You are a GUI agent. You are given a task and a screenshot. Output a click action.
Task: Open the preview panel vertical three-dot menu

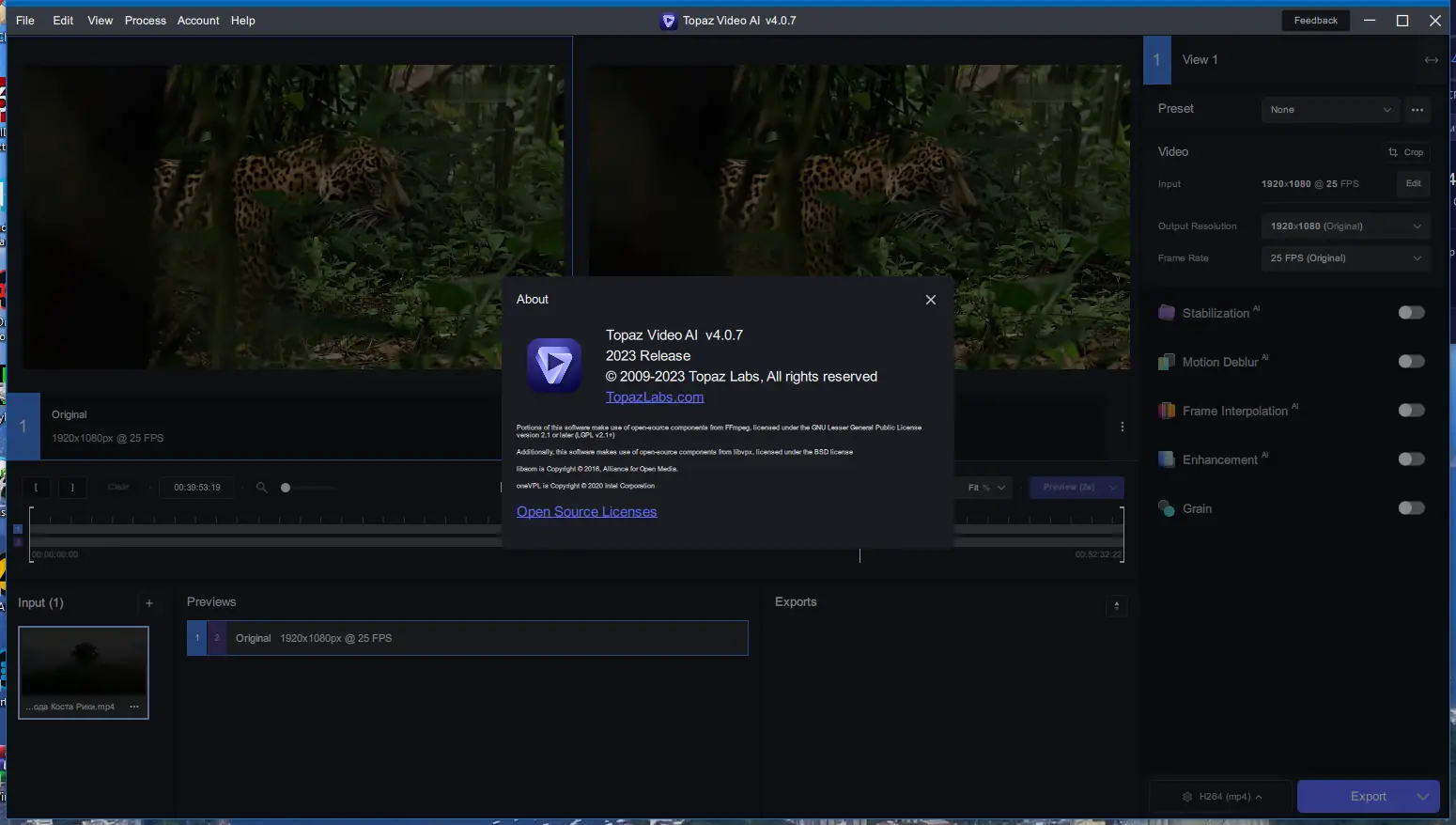tap(1123, 427)
